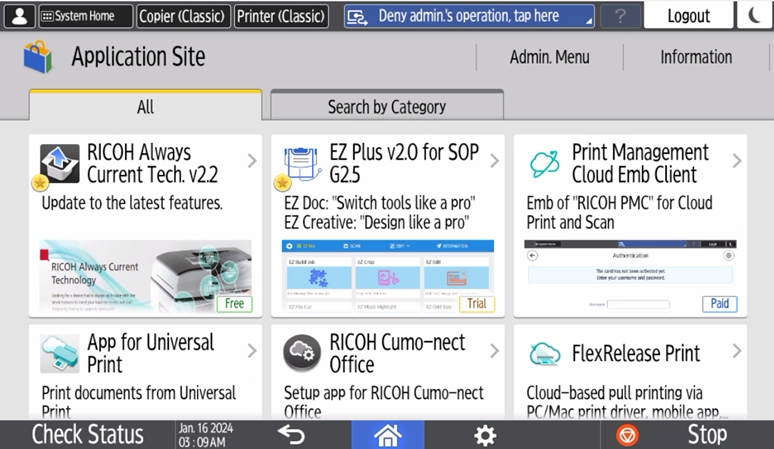
Task: Select the All tab
Action: [145, 106]
